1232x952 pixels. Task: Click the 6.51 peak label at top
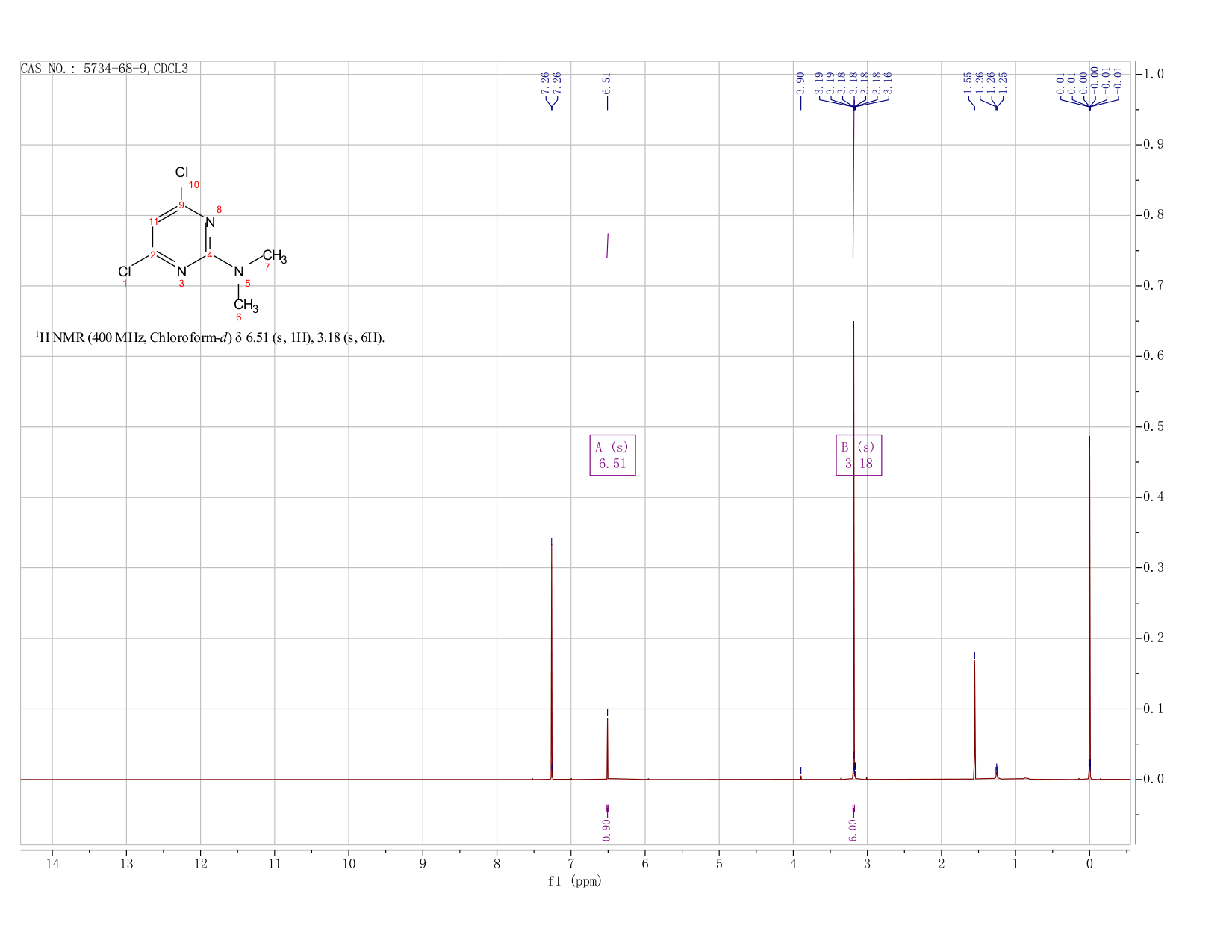607,83
